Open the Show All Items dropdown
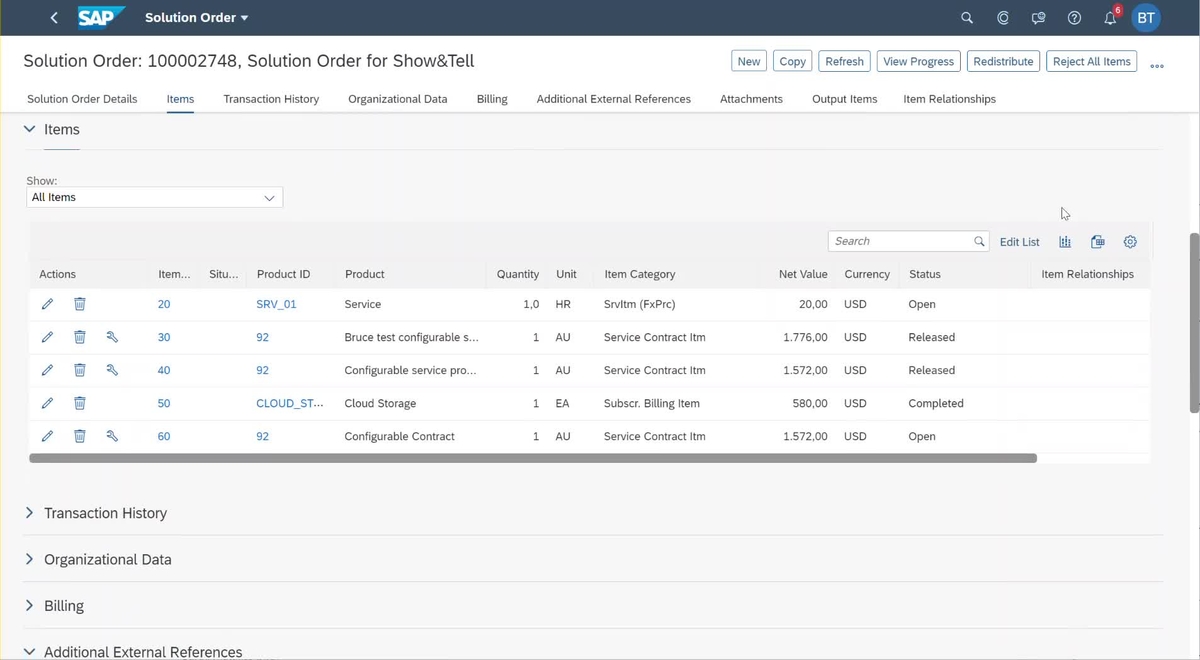1200x660 pixels. click(269, 197)
